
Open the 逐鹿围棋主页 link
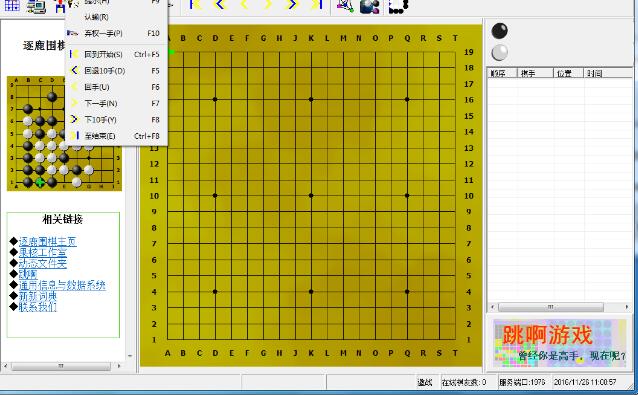click(x=48, y=242)
